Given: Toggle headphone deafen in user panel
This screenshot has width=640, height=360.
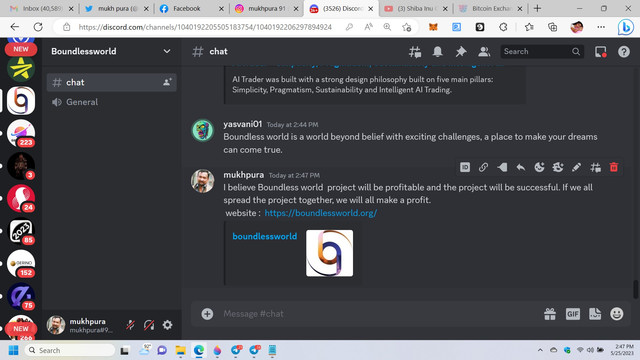Looking at the screenshot, I should coord(149,325).
